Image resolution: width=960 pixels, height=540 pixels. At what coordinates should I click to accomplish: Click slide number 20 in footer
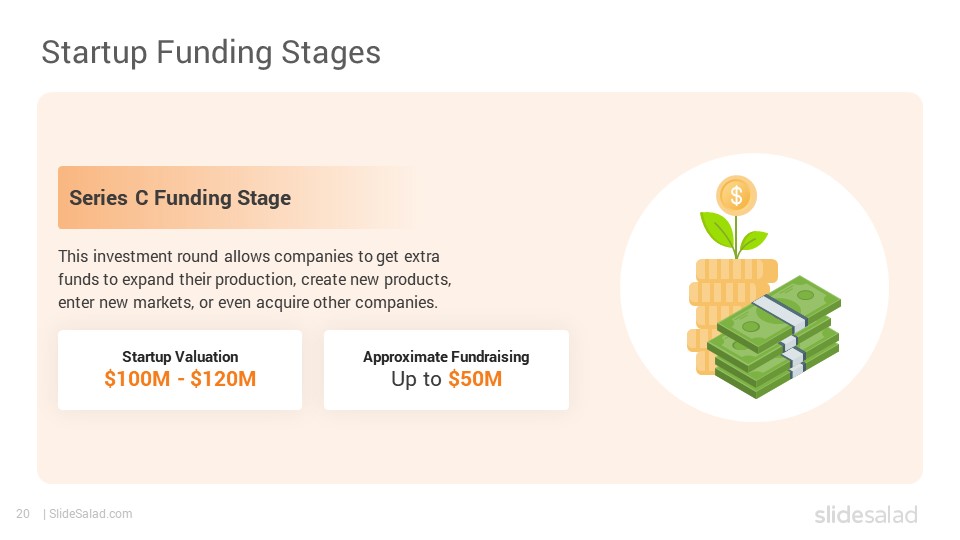[23, 514]
